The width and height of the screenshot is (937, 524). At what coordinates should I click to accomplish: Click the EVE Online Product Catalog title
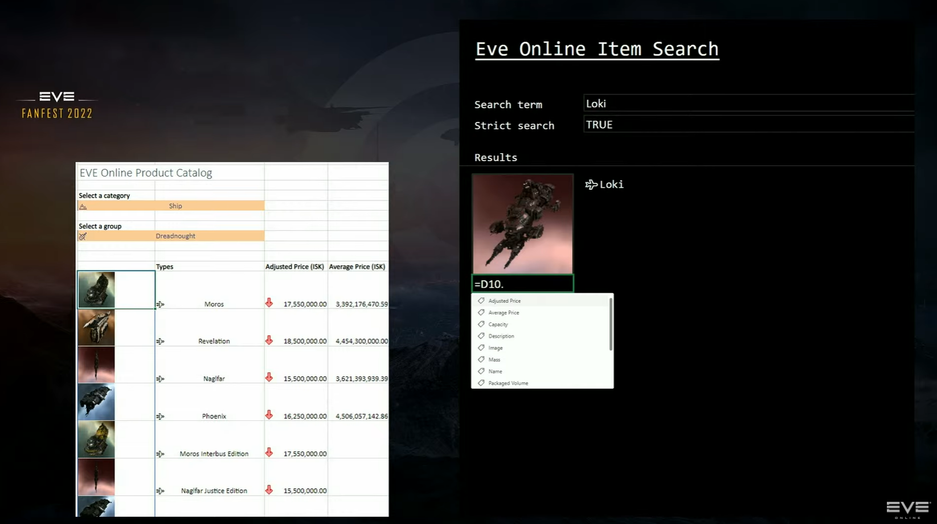pos(146,173)
